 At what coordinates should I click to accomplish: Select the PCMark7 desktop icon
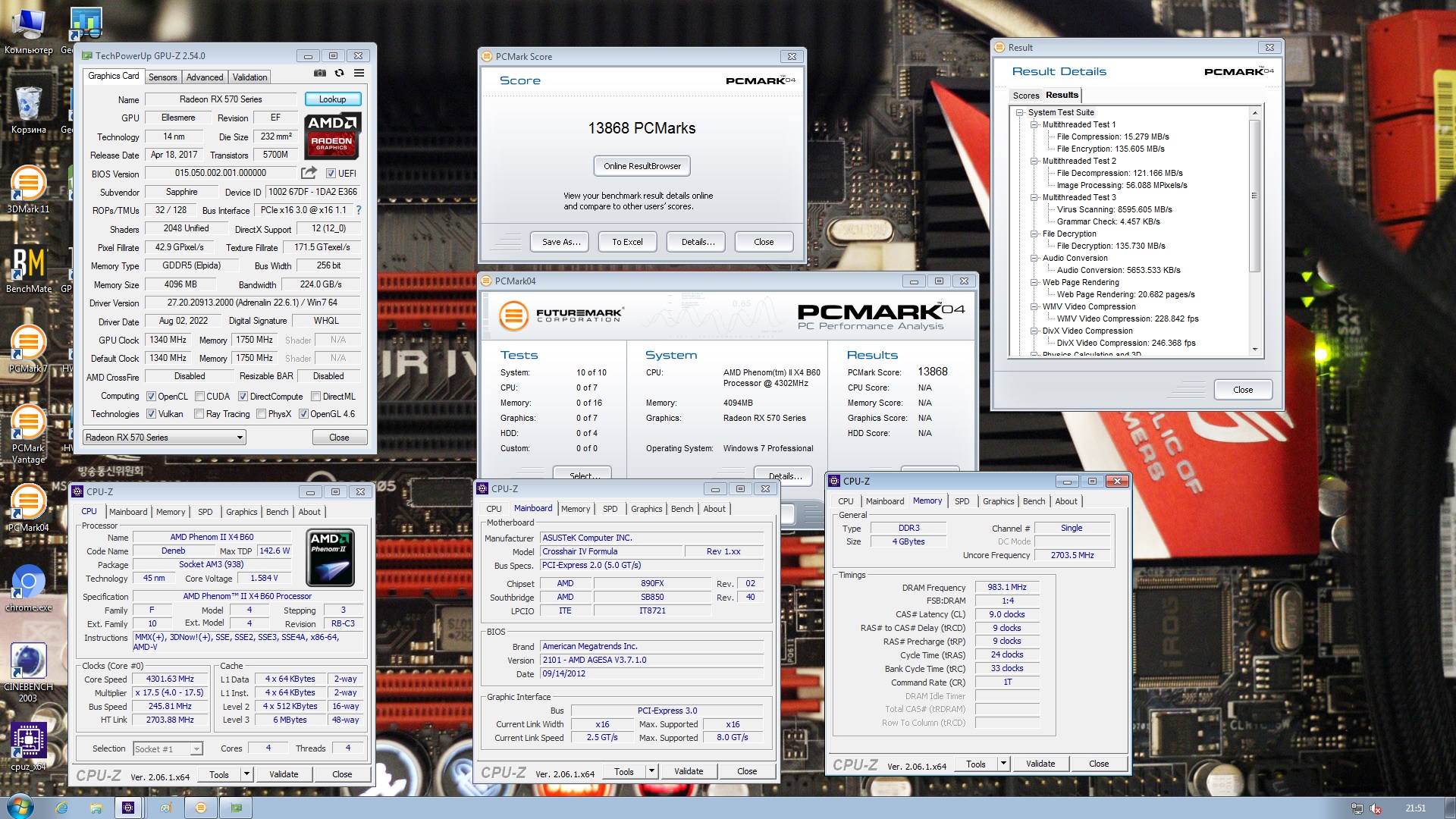point(28,349)
